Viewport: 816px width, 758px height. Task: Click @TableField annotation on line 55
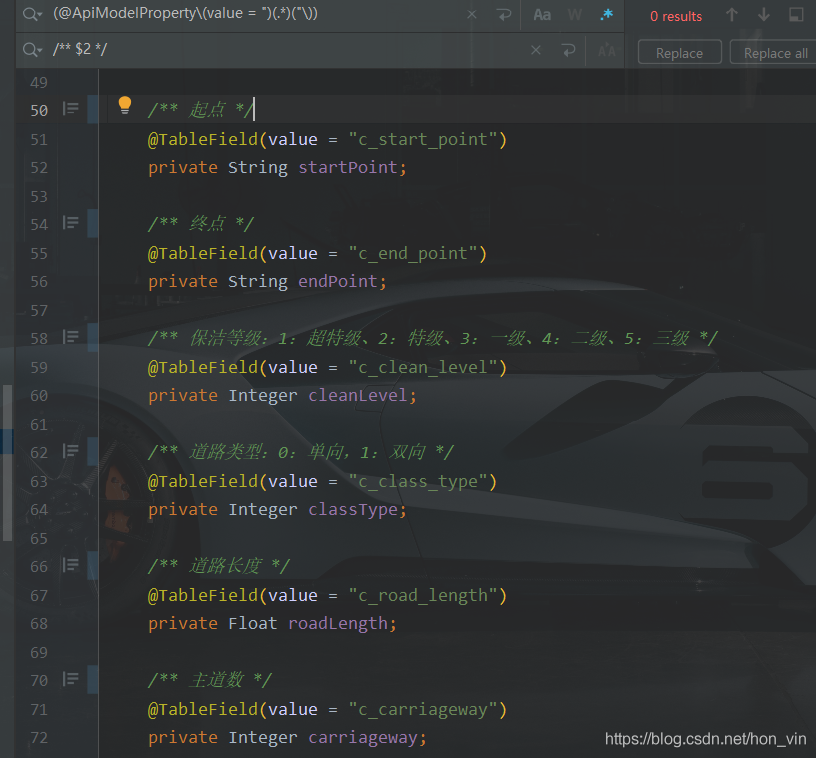[203, 253]
